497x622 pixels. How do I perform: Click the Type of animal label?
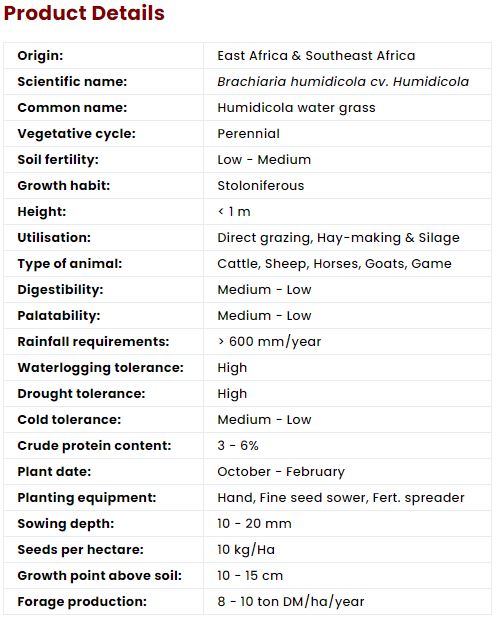point(70,264)
